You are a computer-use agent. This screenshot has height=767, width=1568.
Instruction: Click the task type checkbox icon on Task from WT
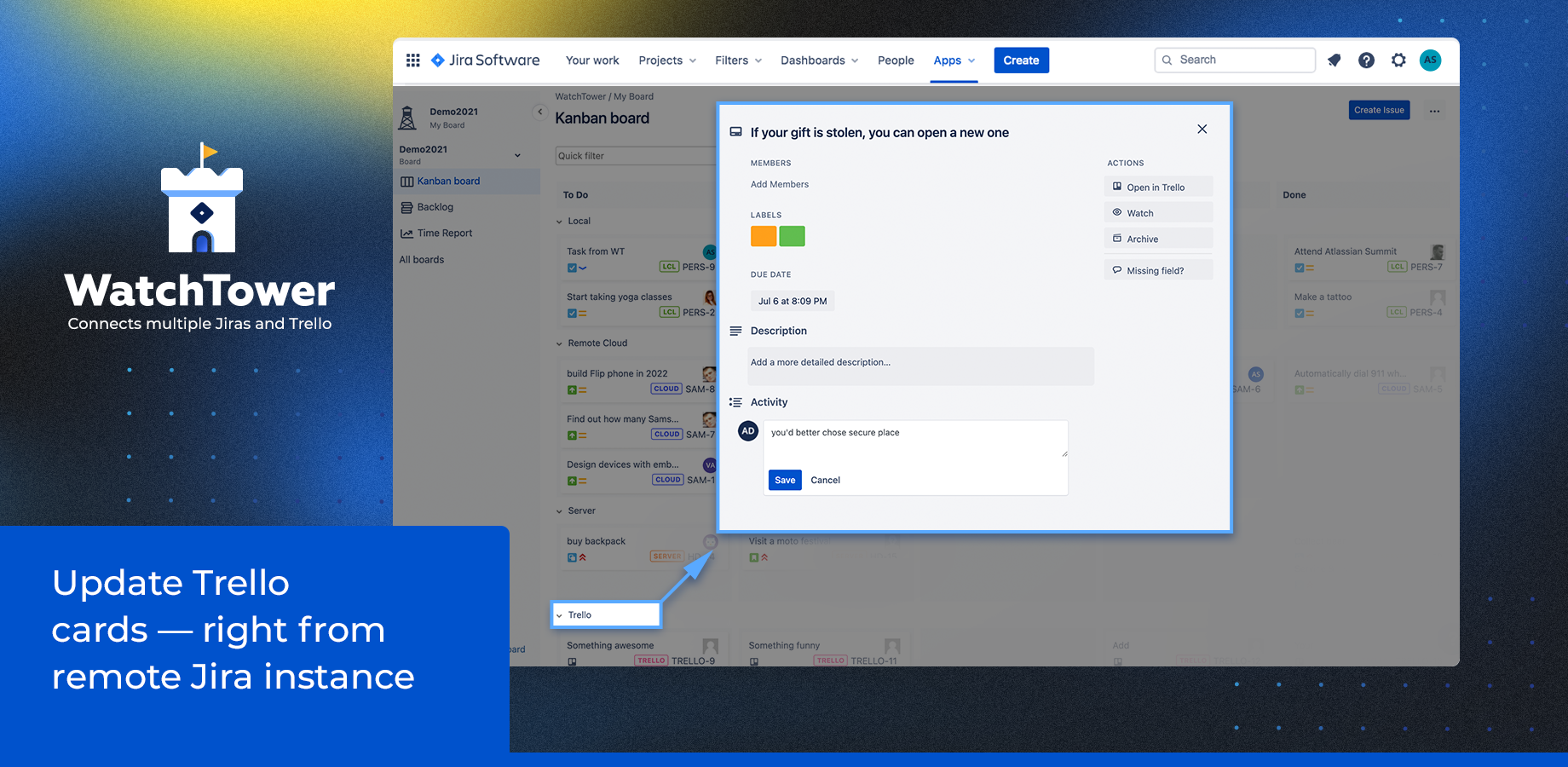click(x=572, y=268)
